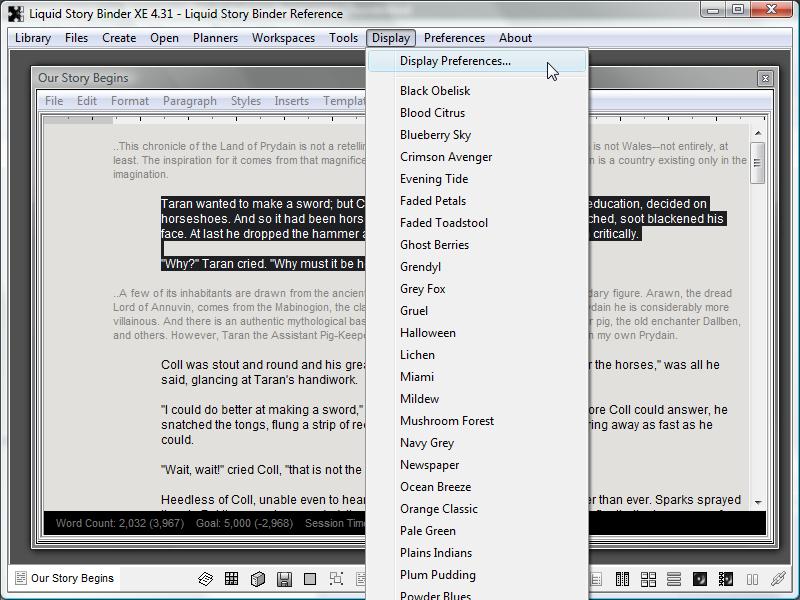800x600 pixels.
Task: Open Display Preferences from the menu
Action: tap(455, 61)
